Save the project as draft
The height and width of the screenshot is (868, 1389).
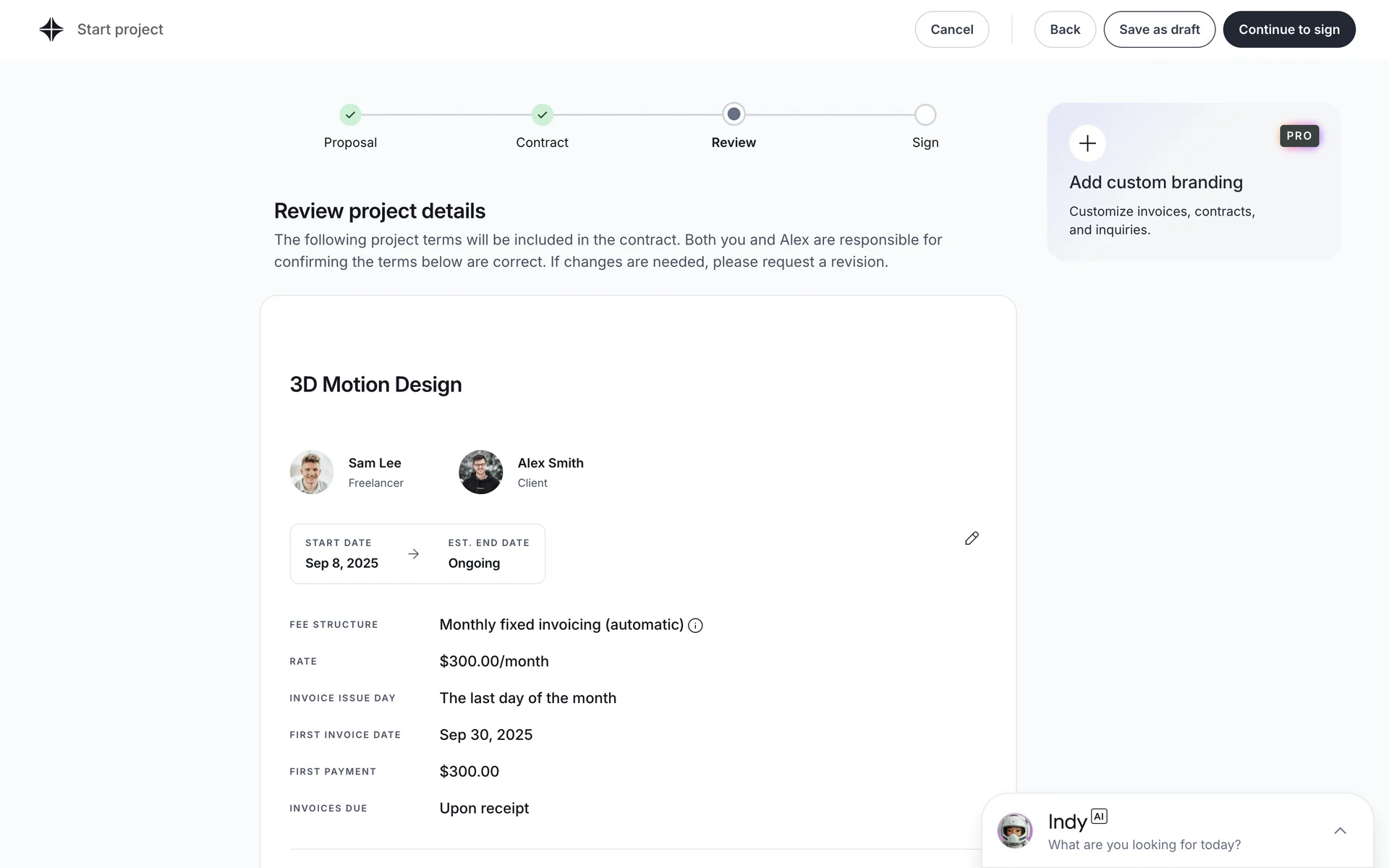(1159, 30)
